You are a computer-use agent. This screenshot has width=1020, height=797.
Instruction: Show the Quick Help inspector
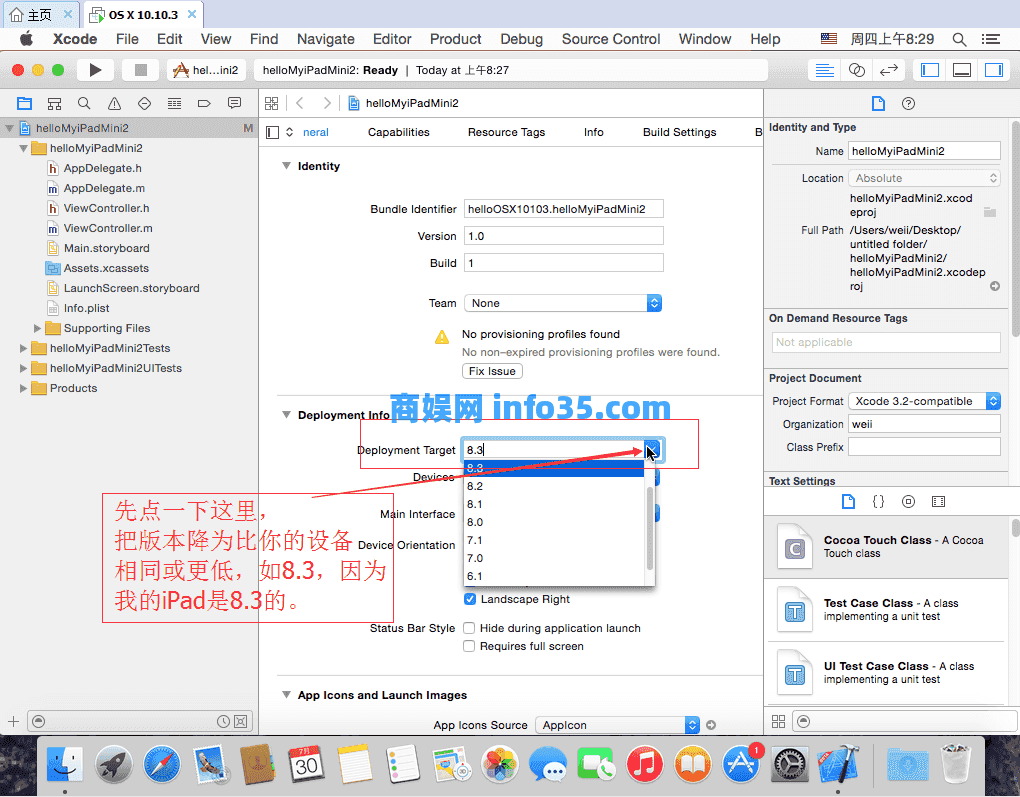909,103
